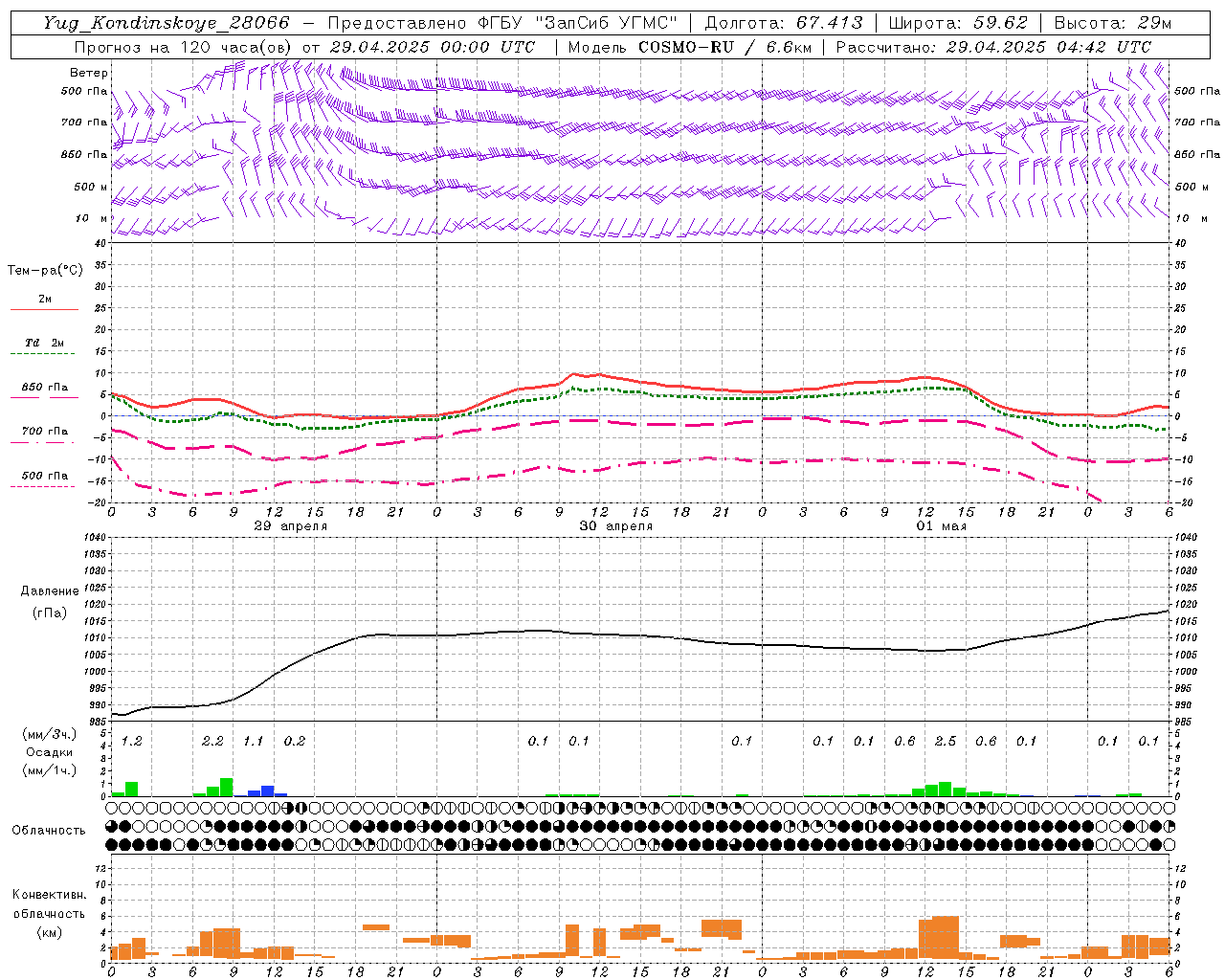Viewport: 1225px width, 980px height.
Task: Click the black pressure curve in Давление panel
Action: click(641, 635)
